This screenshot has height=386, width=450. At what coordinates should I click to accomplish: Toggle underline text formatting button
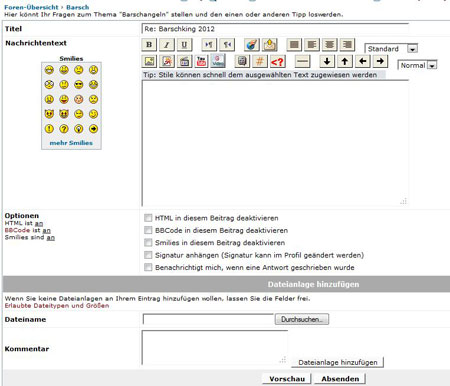(x=184, y=45)
